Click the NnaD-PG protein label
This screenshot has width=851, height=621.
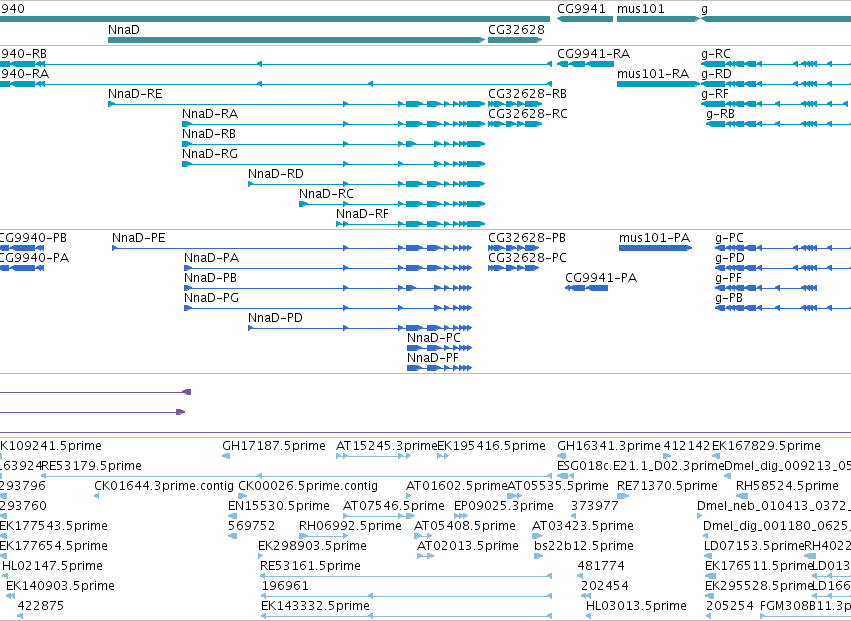[212, 297]
